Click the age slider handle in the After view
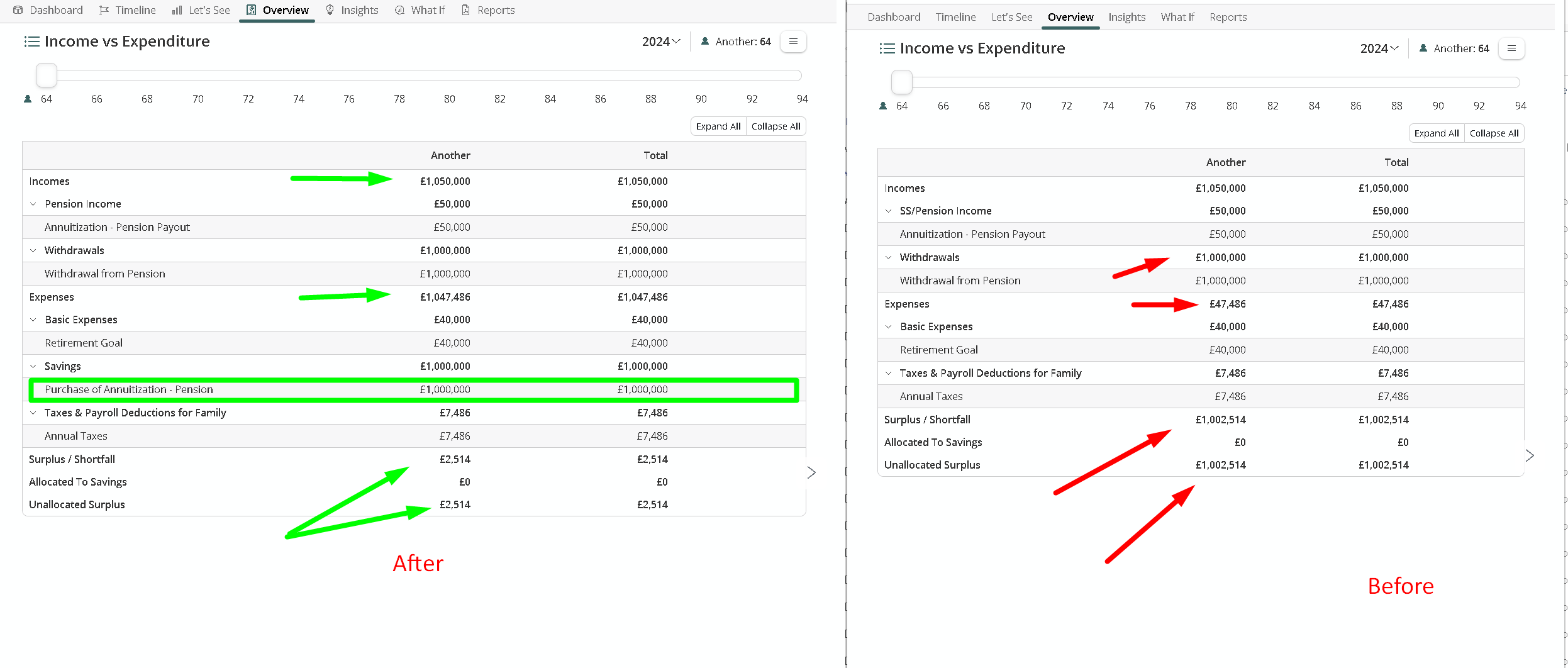This screenshot has height=668, width=1568. coord(47,75)
